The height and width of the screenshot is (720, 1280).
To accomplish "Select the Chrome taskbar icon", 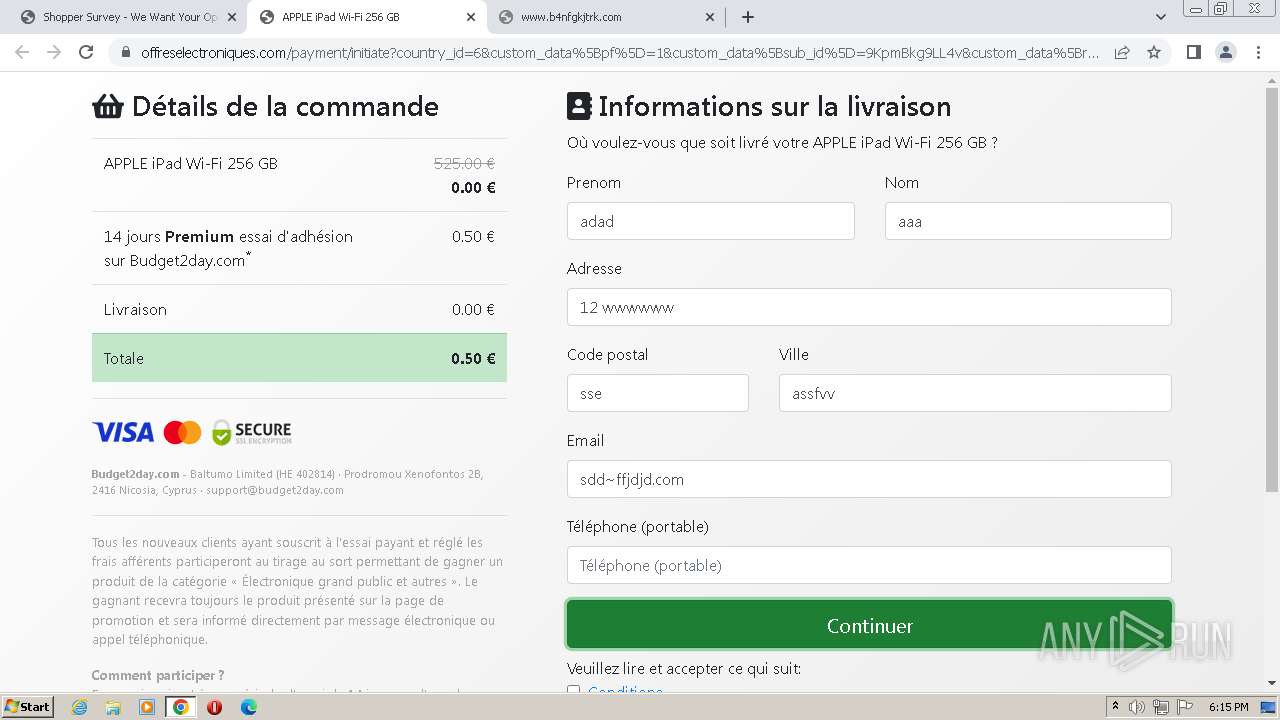I will pos(181,707).
